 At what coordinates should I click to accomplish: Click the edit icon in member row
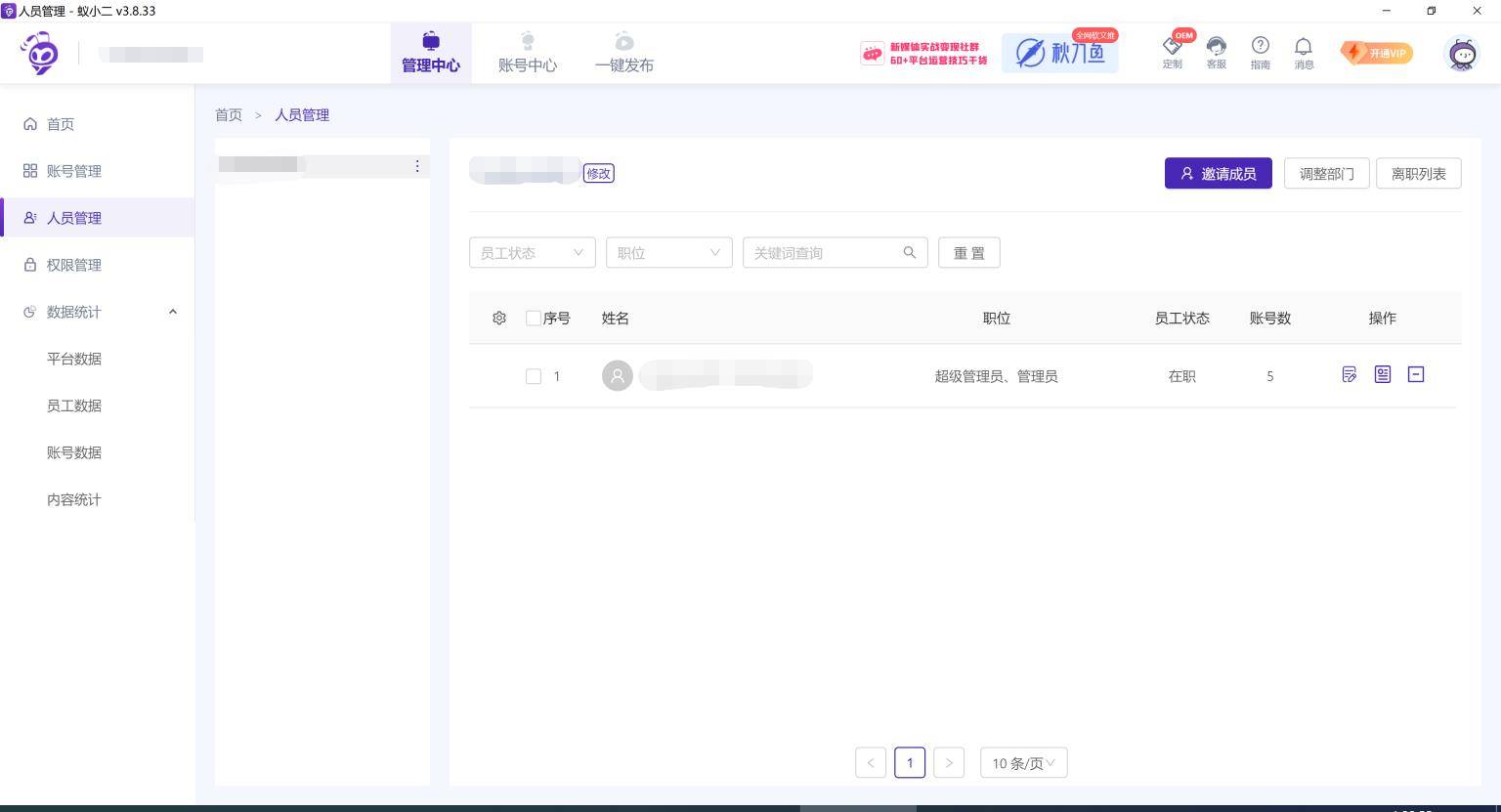pos(1350,374)
